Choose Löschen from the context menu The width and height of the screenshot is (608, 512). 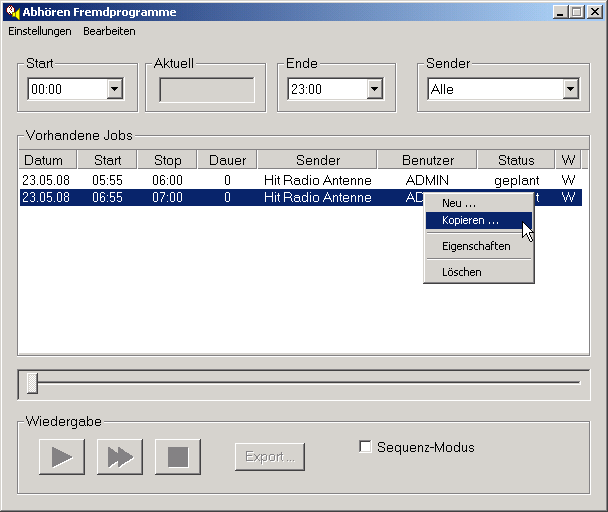coord(462,272)
